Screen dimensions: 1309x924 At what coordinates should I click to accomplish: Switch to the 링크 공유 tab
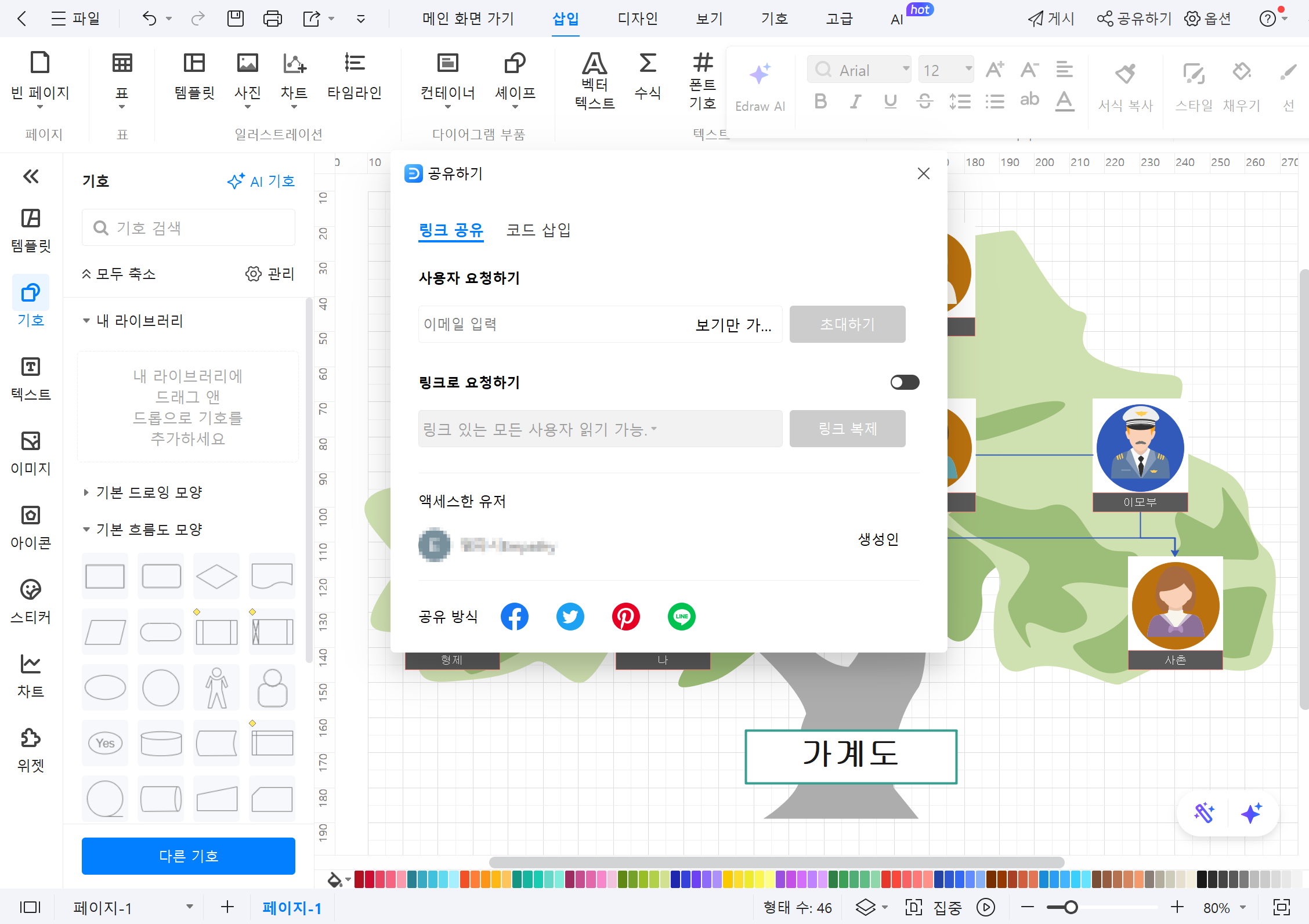click(451, 230)
